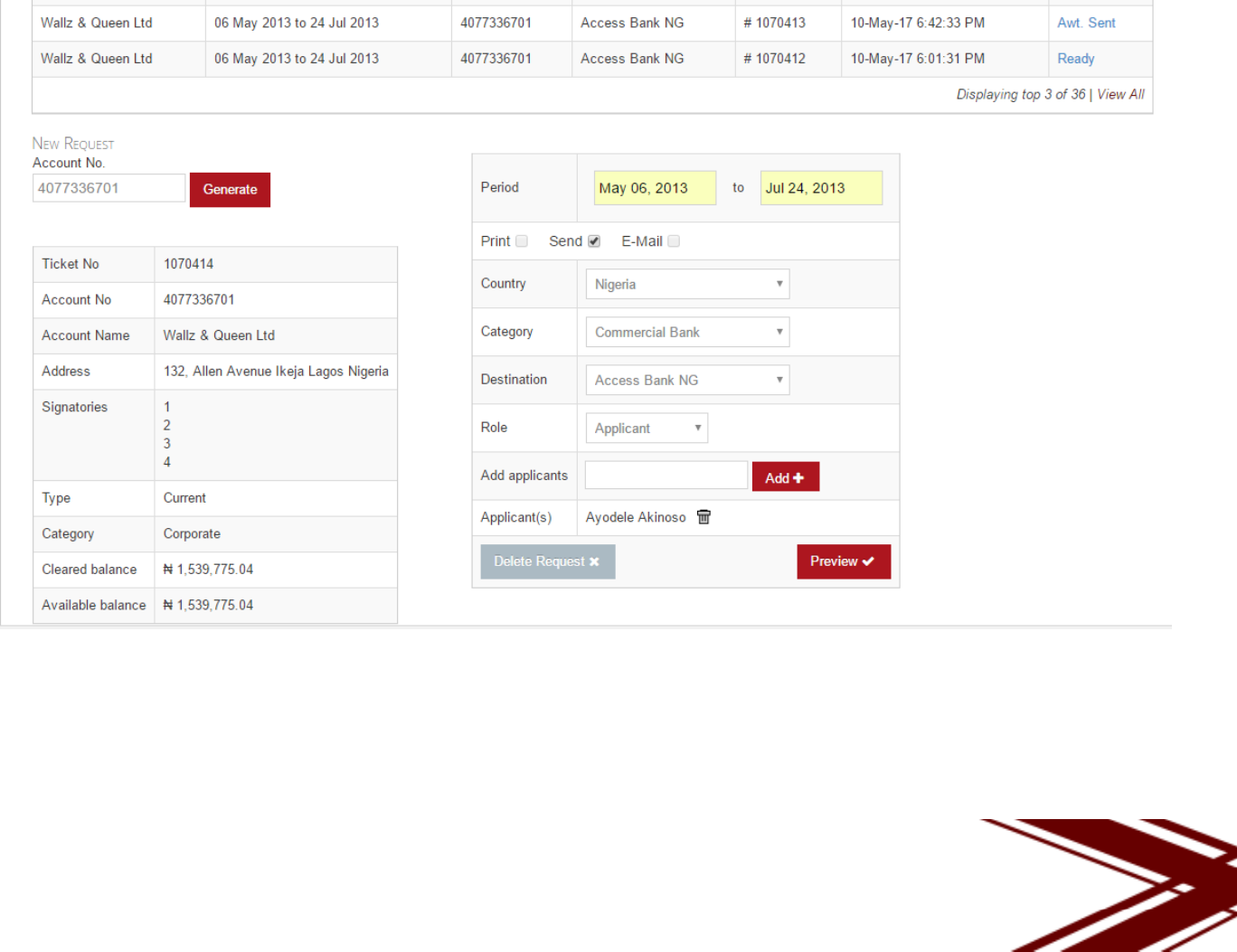This screenshot has width=1237, height=952.
Task: Click Account Name value Wallz & Queen Ltd
Action: pos(219,335)
